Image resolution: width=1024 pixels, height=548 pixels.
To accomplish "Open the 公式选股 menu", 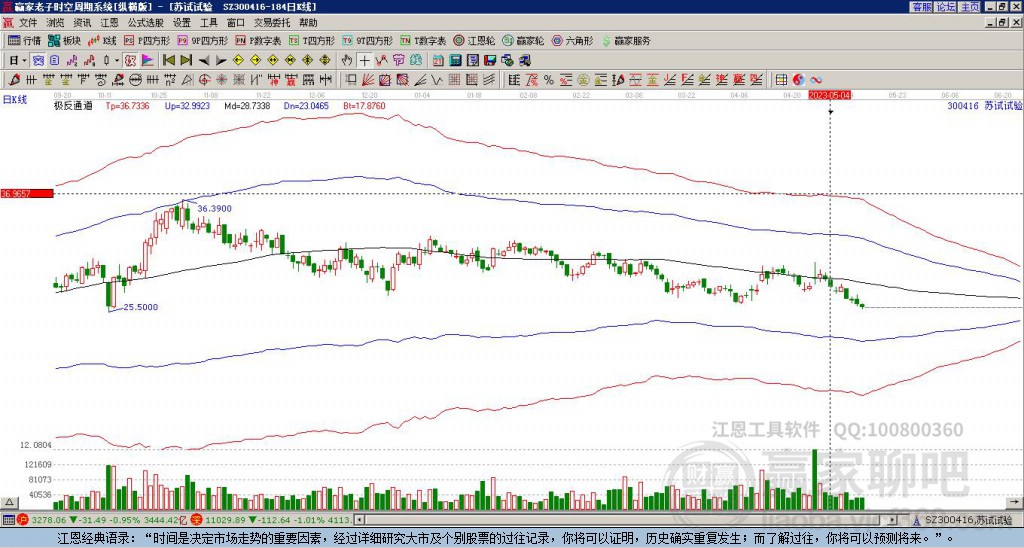I will pyautogui.click(x=145, y=23).
